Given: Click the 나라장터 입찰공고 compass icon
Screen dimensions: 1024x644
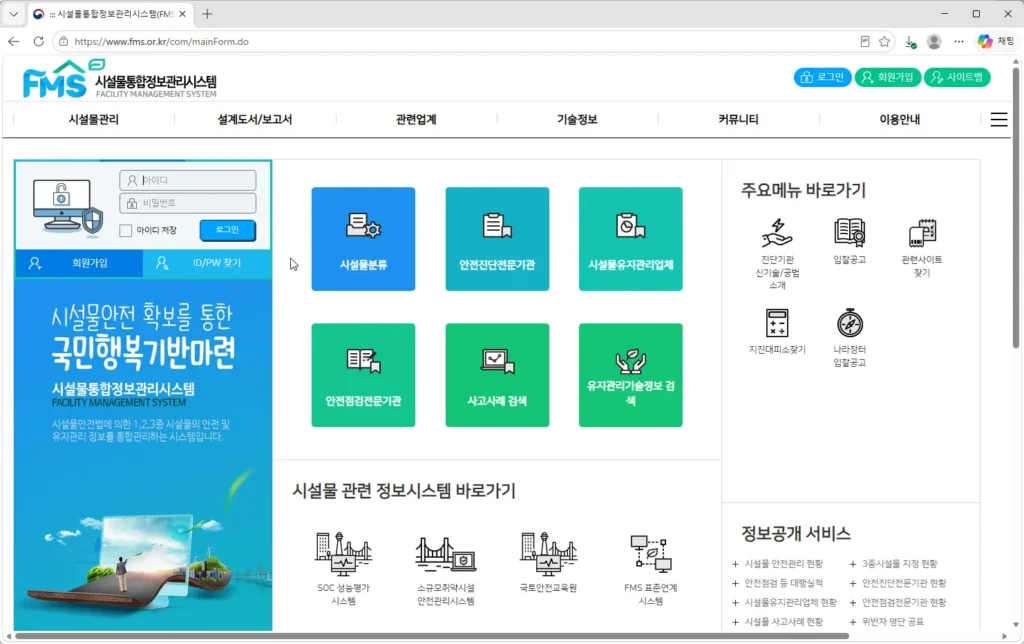Looking at the screenshot, I should 850,323.
